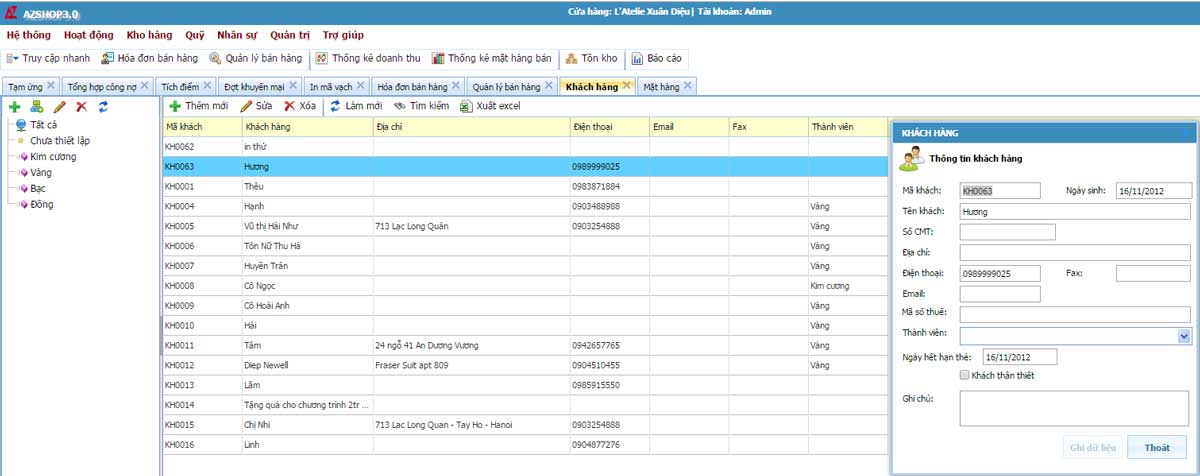Open Quản lý bán hàng toolbar shortcut
The height and width of the screenshot is (476, 1200).
pos(255,58)
